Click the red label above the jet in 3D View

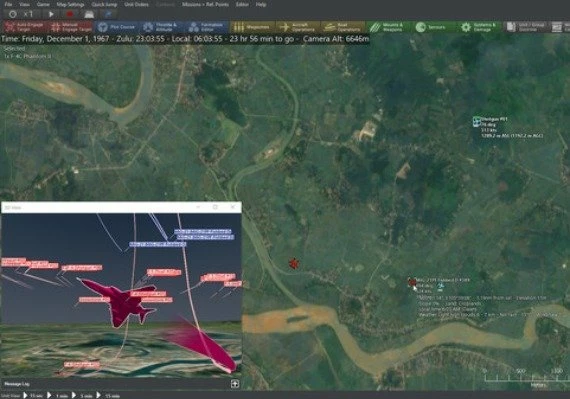pyautogui.click(x=164, y=272)
